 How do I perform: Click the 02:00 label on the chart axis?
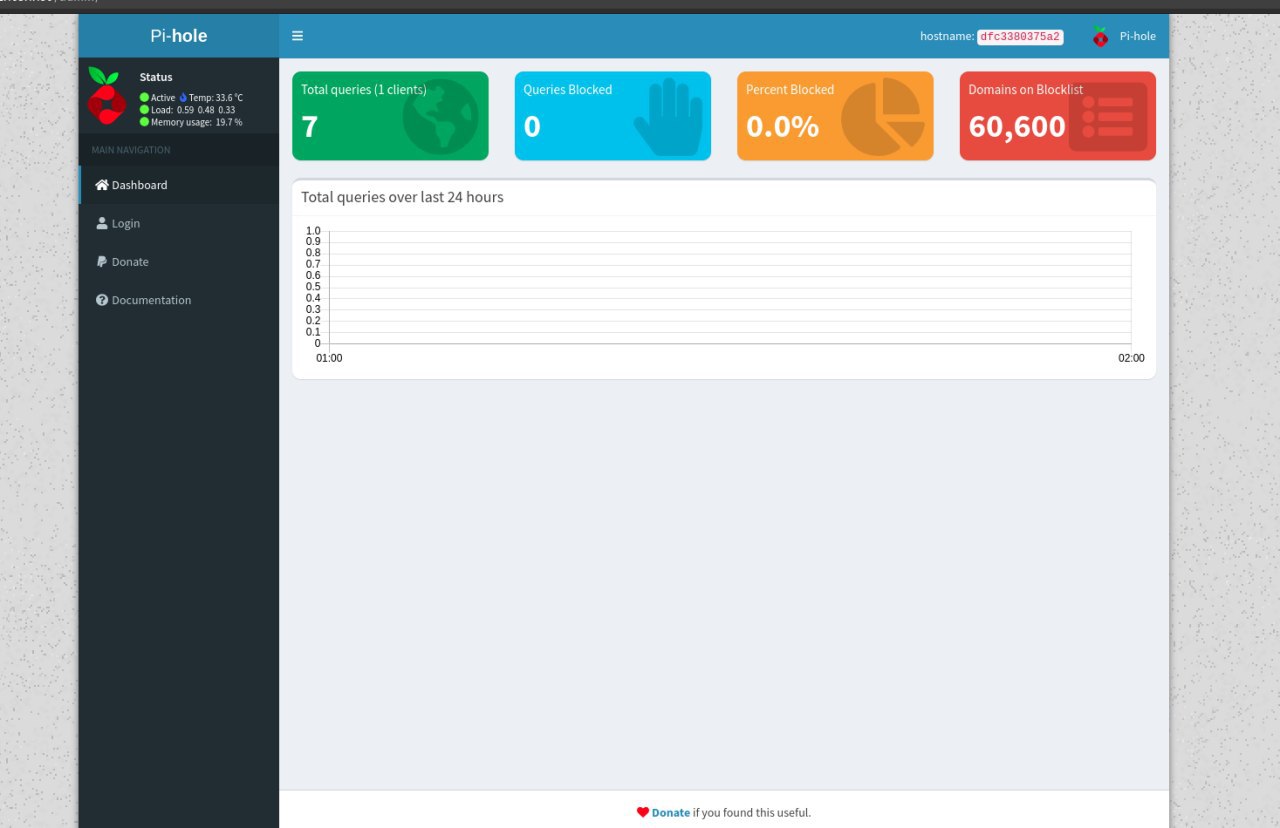click(x=1132, y=358)
